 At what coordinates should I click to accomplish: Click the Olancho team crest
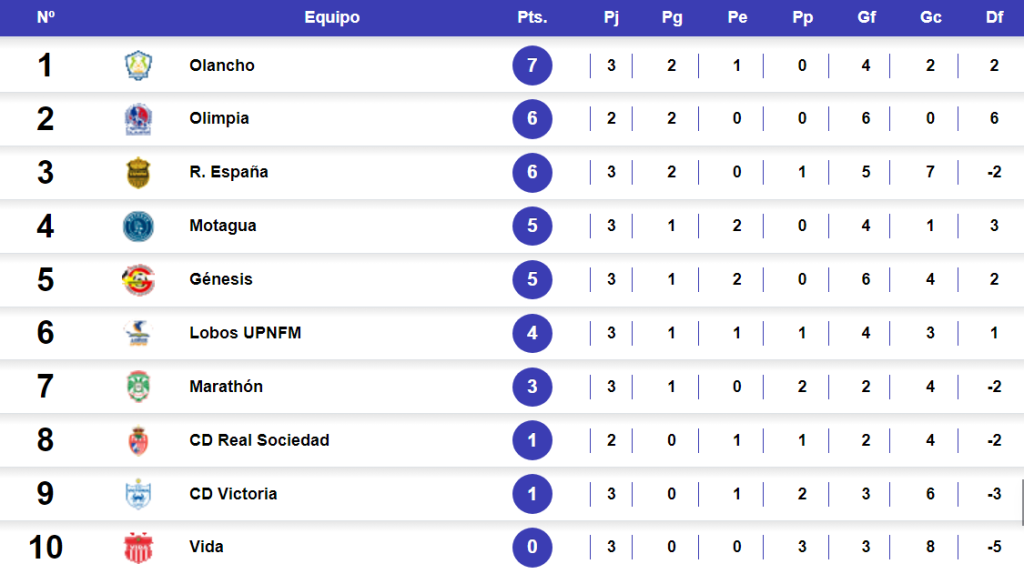(x=137, y=66)
